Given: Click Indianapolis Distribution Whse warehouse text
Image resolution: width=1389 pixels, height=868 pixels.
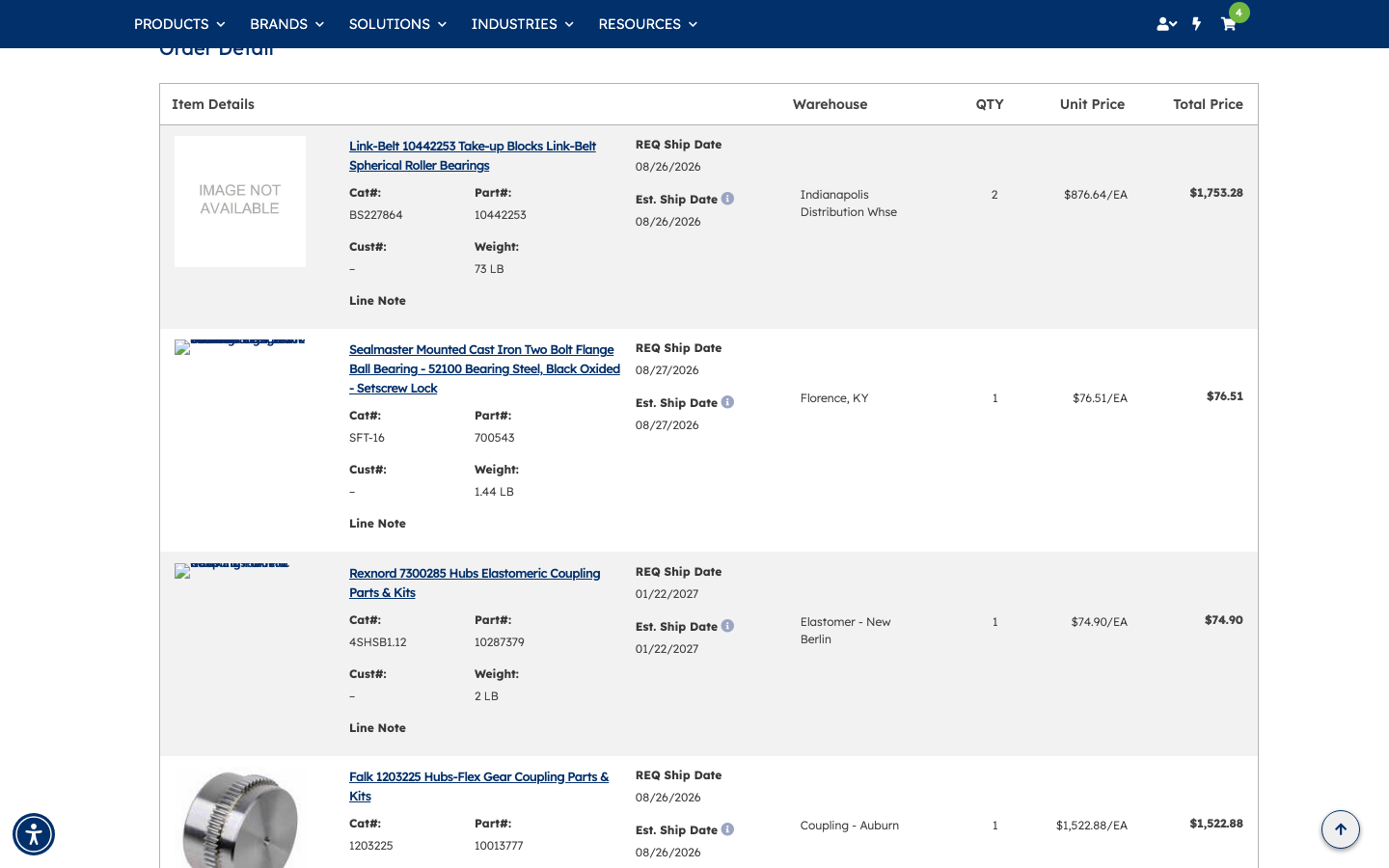Looking at the screenshot, I should pos(848,203).
